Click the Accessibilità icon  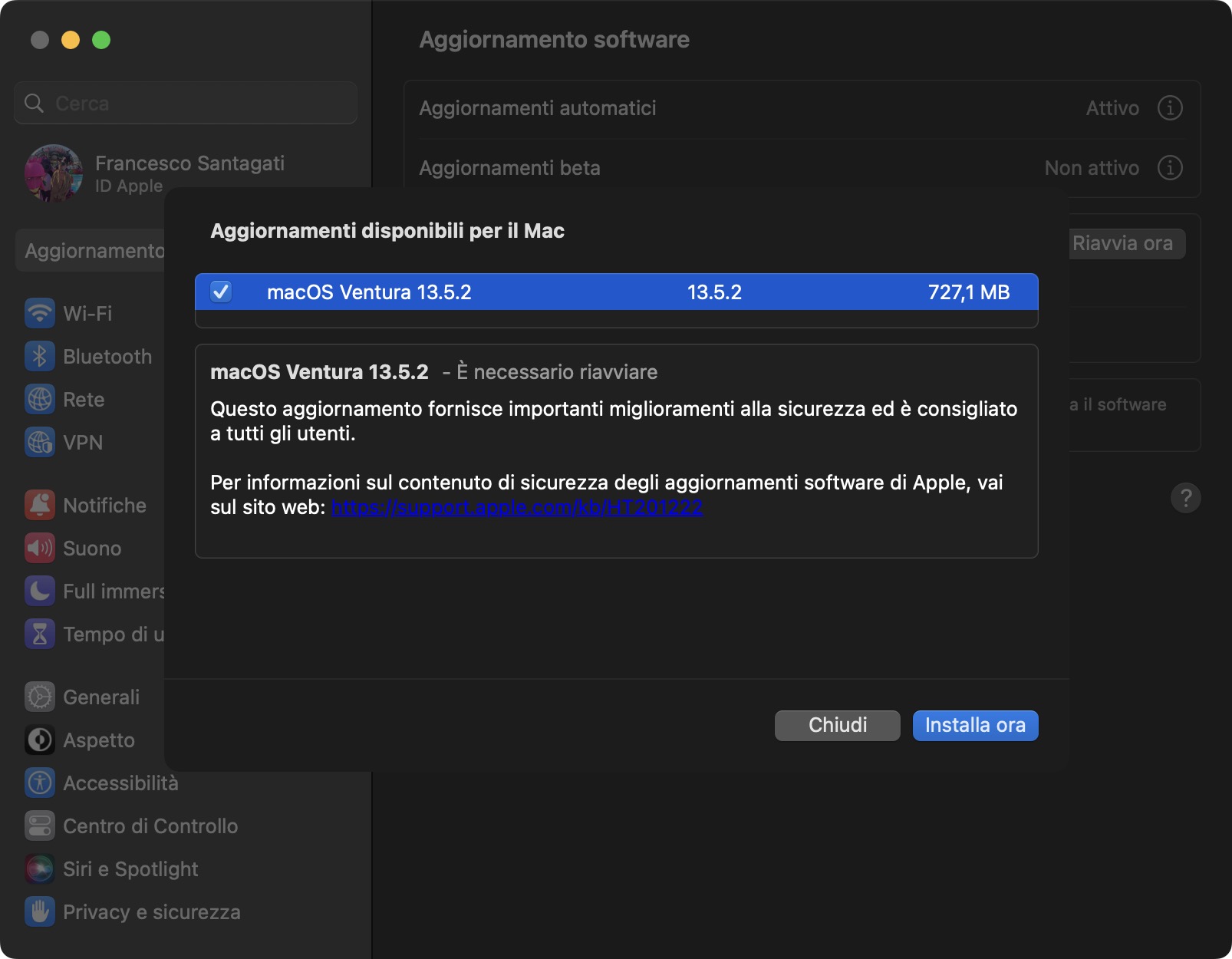point(40,783)
